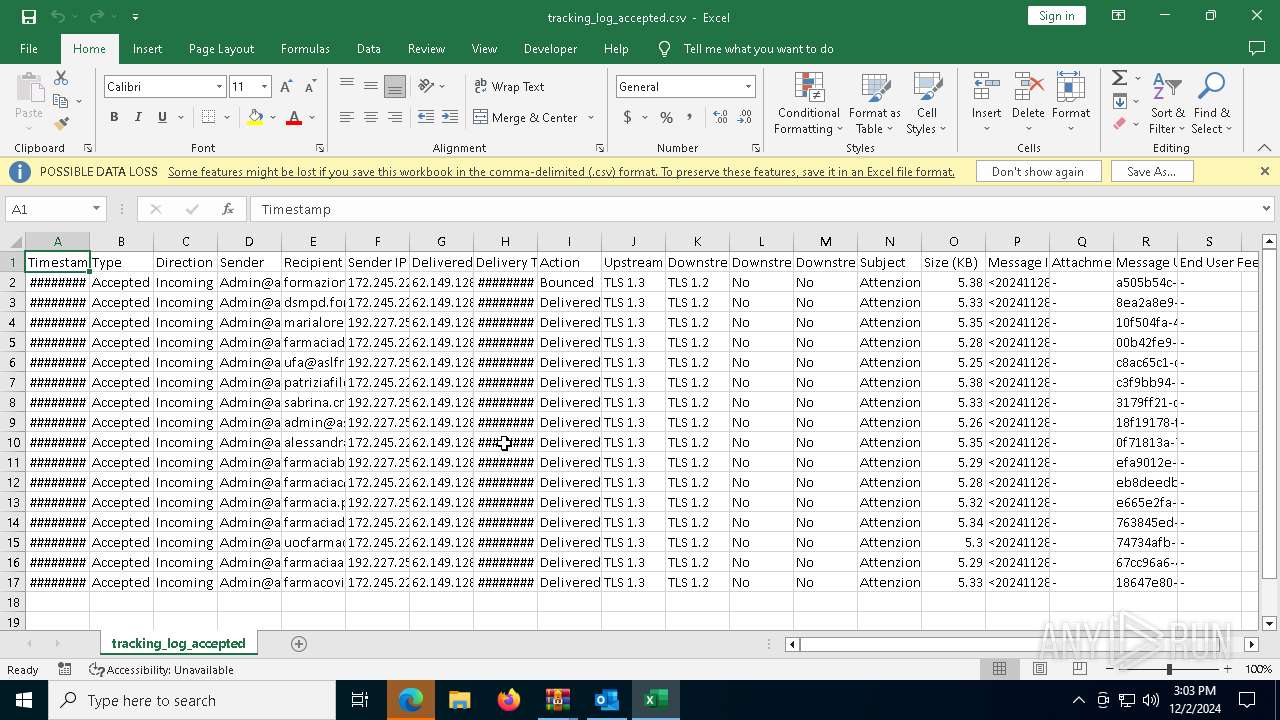Switch to Data tab
The image size is (1280, 720).
coord(369,49)
